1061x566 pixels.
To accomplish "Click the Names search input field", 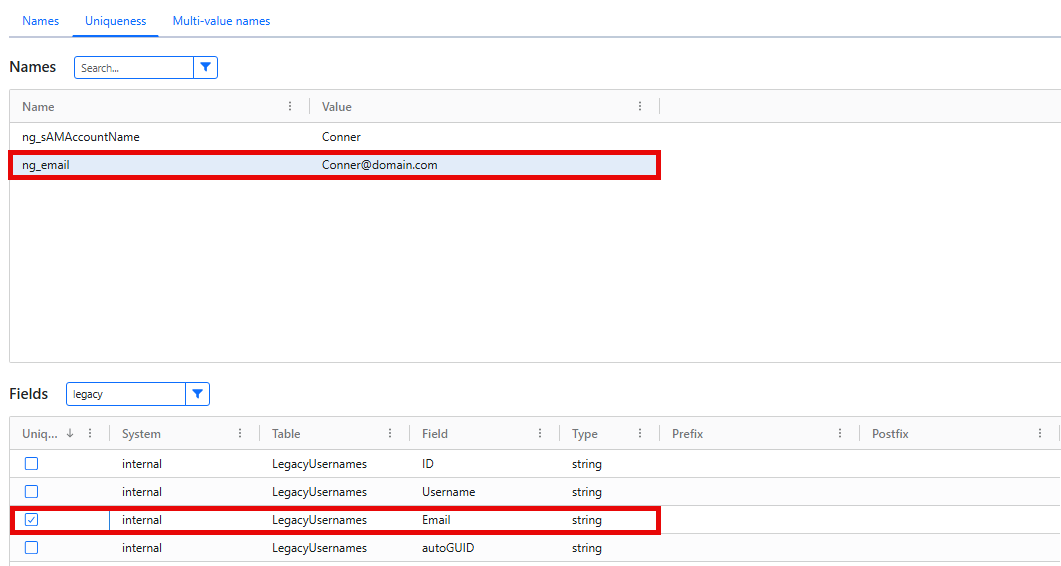I will 134,68.
